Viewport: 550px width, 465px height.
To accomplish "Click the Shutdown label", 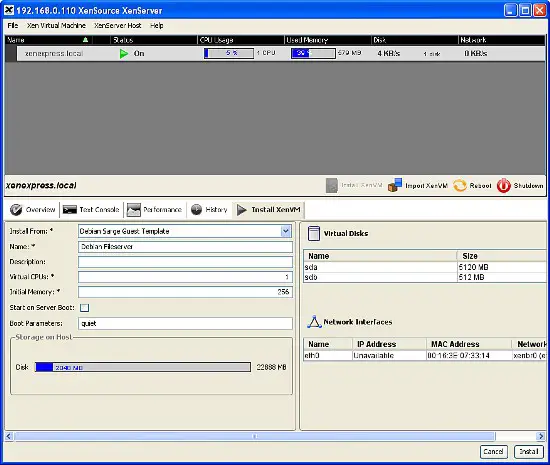I will (528, 186).
